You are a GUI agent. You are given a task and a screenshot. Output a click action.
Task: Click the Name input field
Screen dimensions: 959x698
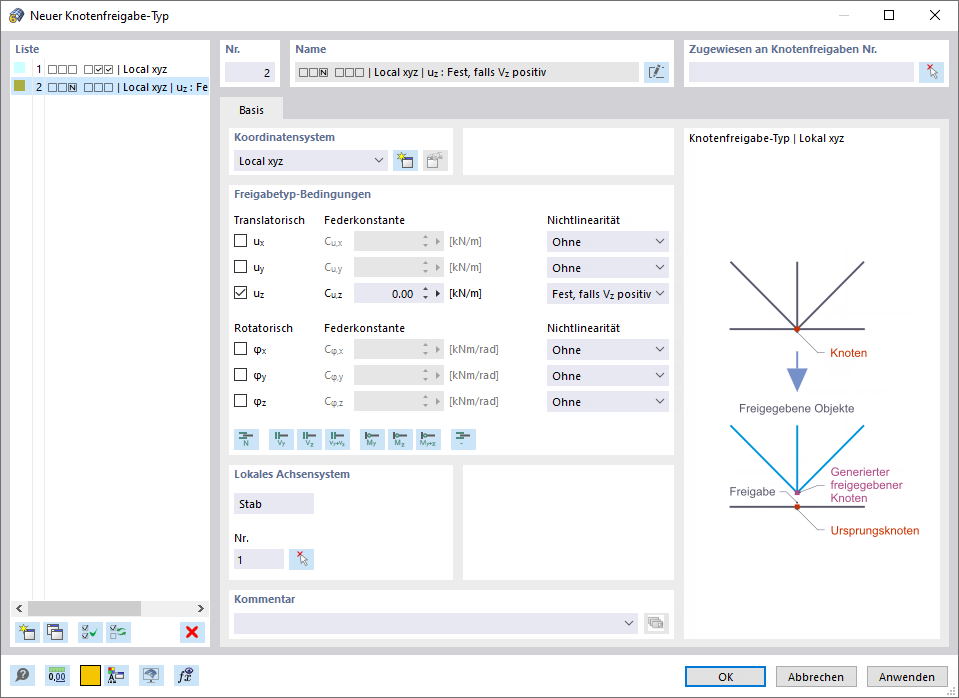[467, 72]
